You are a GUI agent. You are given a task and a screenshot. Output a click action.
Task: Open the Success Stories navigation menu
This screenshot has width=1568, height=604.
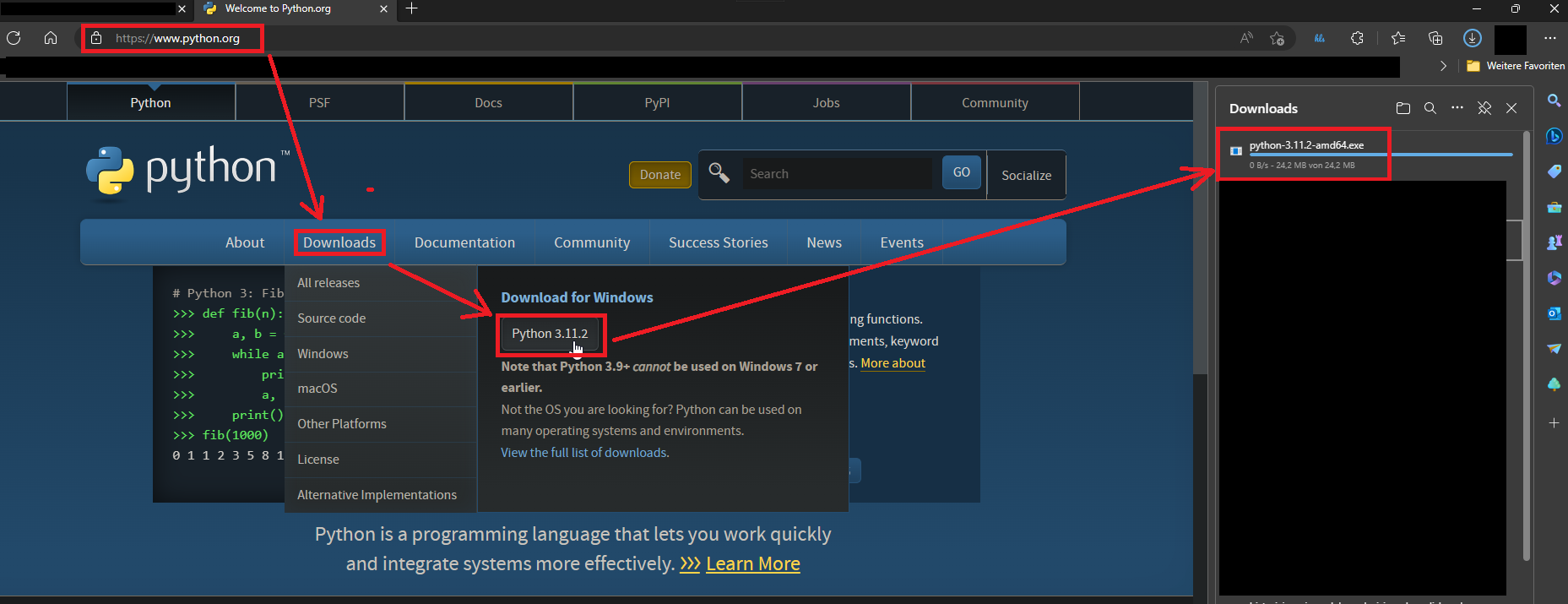tap(719, 242)
